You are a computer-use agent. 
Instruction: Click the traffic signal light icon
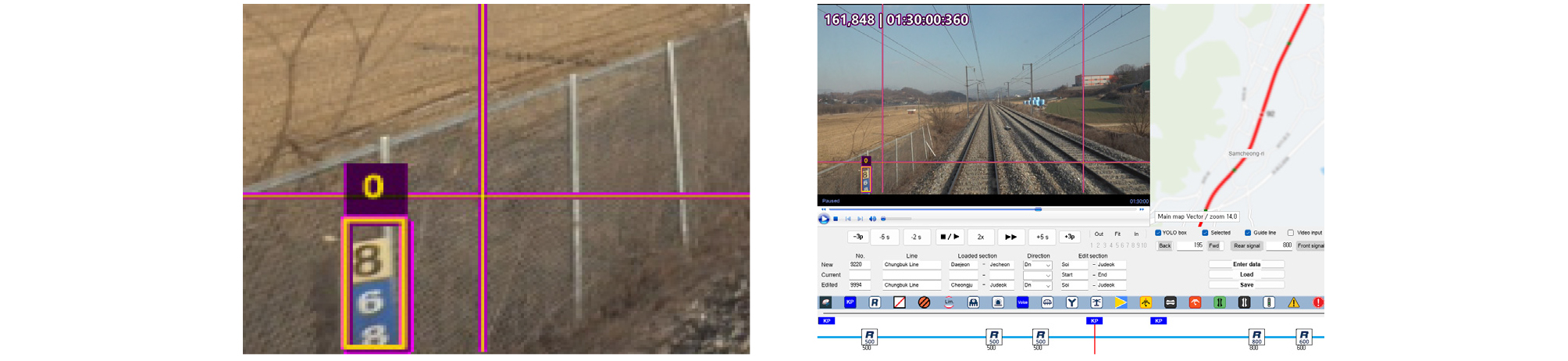(1269, 302)
